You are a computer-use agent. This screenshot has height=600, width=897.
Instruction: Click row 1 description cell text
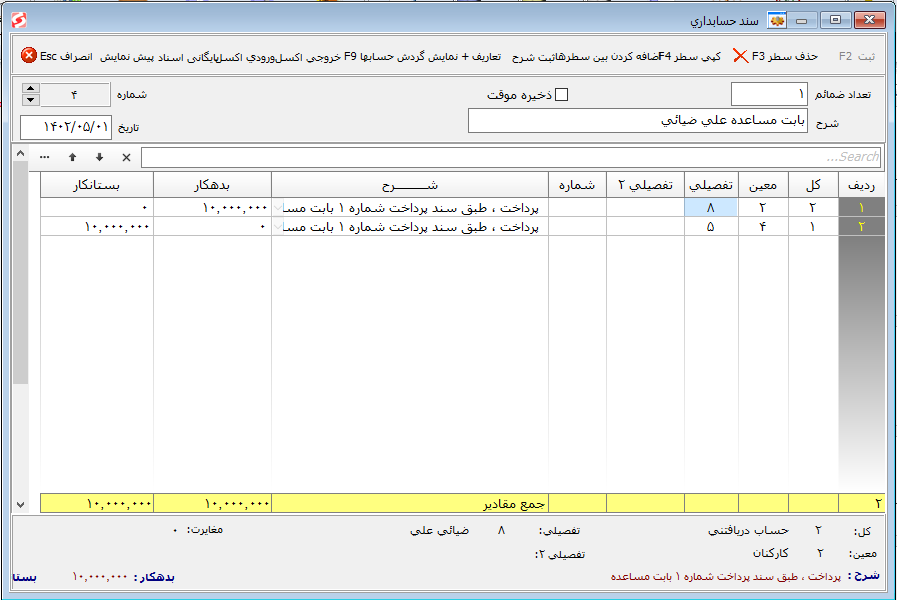pos(410,208)
